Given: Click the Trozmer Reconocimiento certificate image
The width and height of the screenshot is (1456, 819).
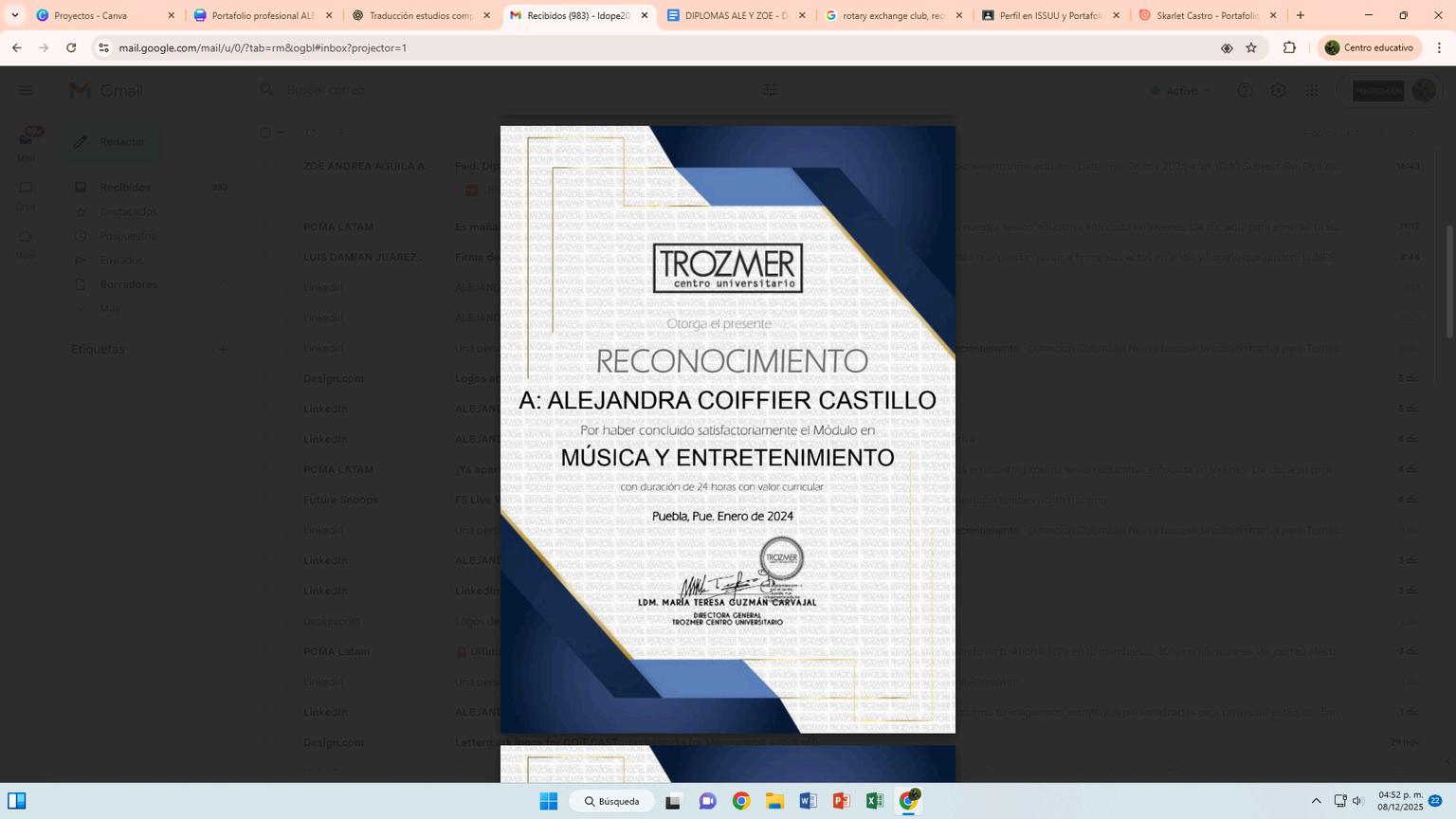Looking at the screenshot, I should (728, 429).
